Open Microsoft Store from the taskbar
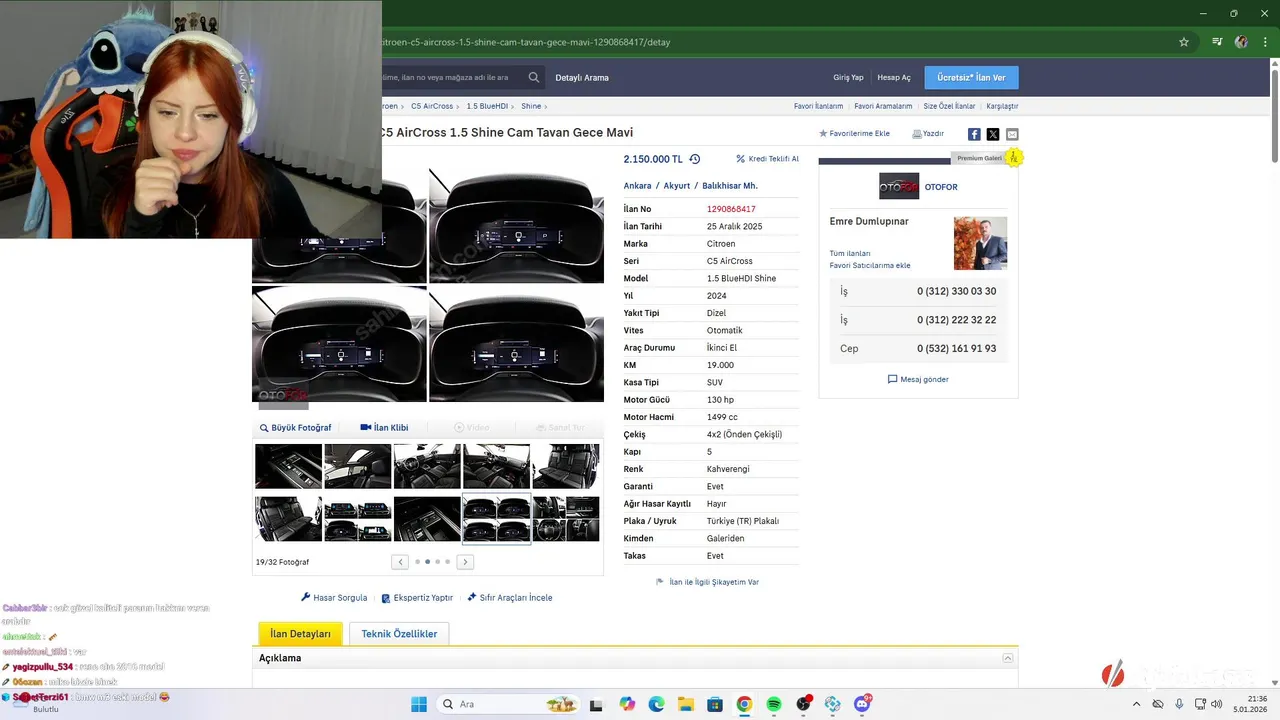 coord(715,704)
